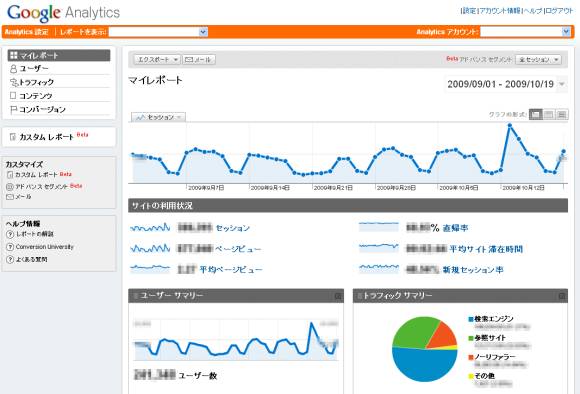
Task: Click the icon beside standalone カスタム レポート Beta
Action: pos(13,137)
